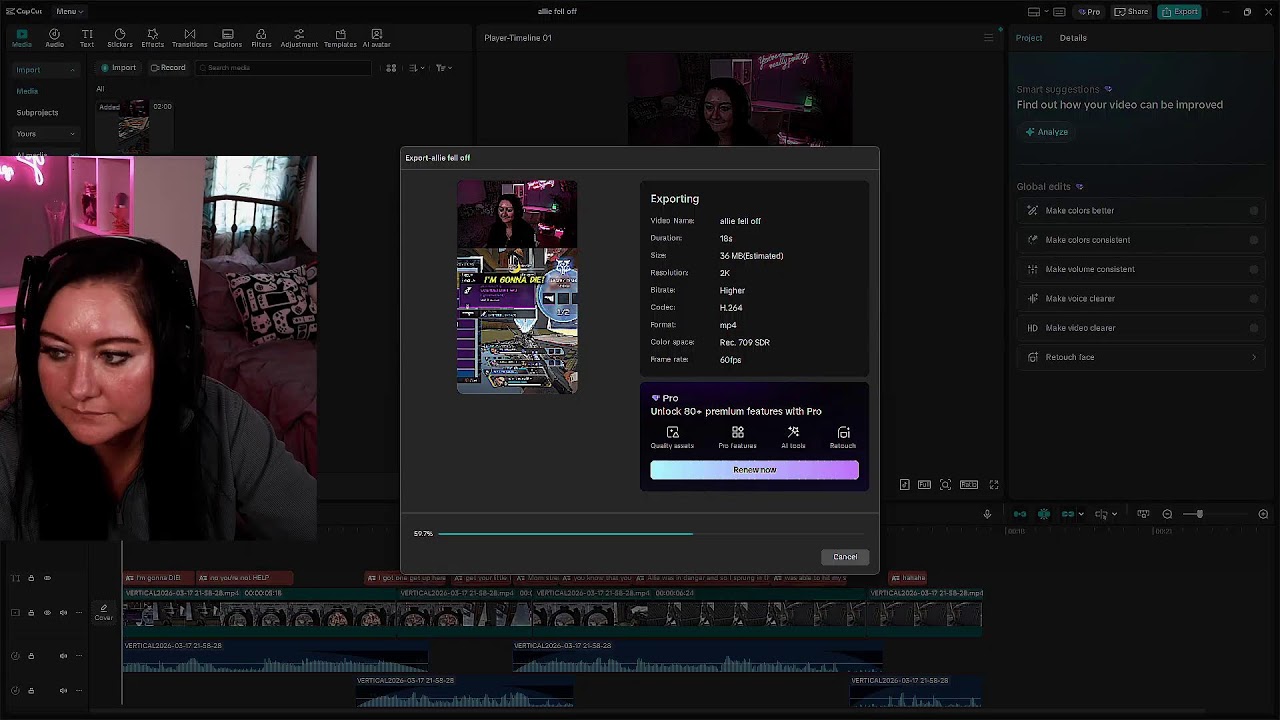Screen dimensions: 1280x720
Task: Toggle Make video clearer option
Action: (1254, 328)
